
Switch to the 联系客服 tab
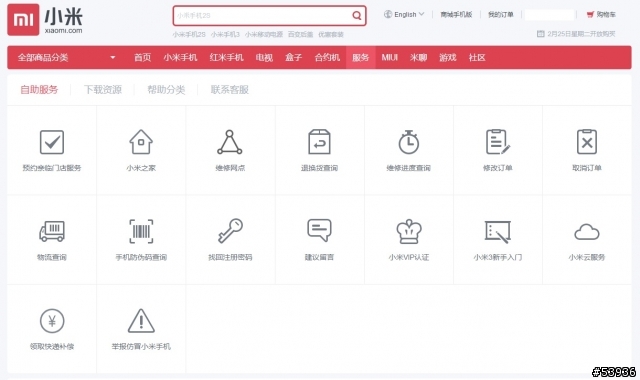pyautogui.click(x=230, y=89)
